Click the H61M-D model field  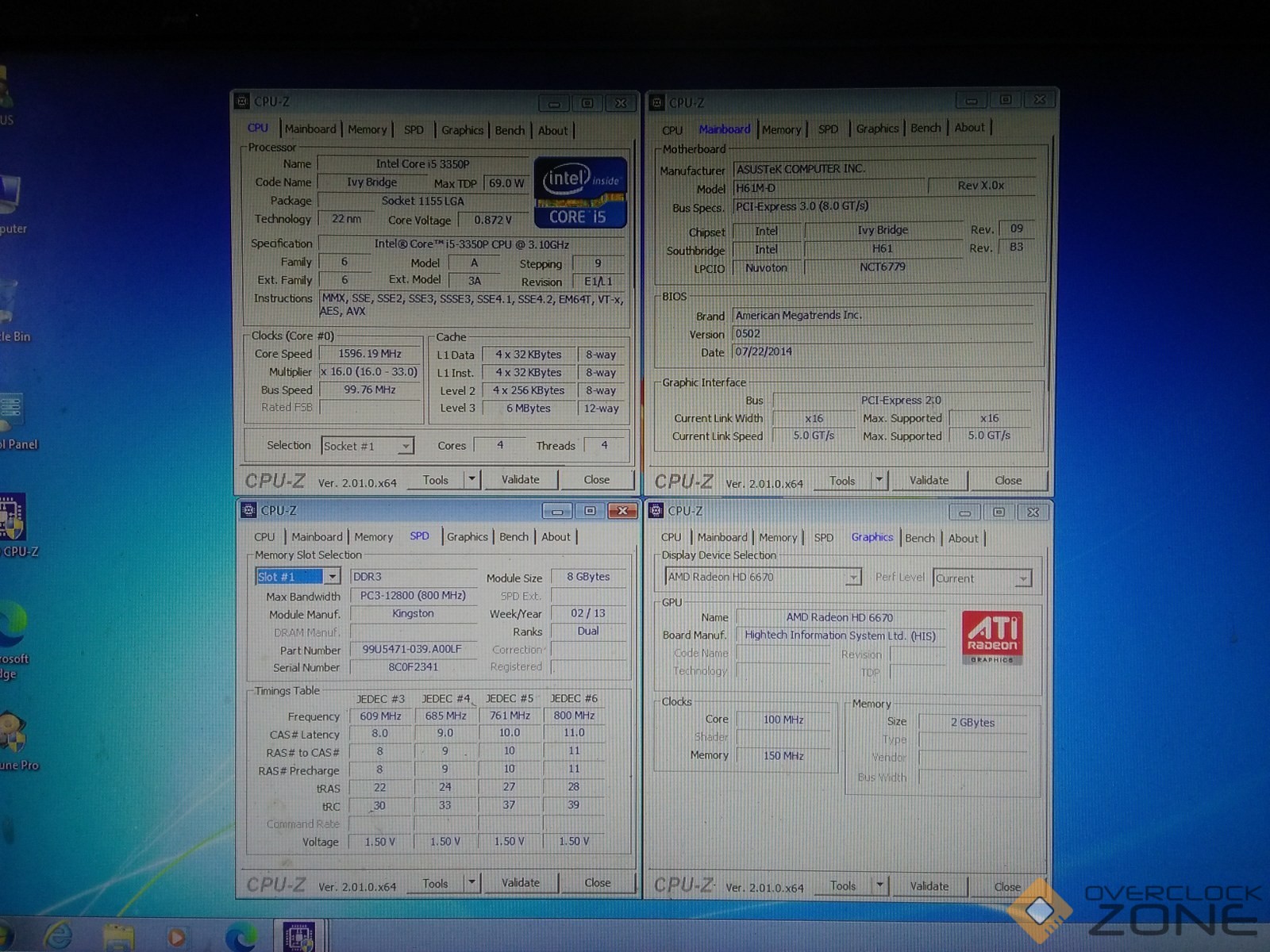[x=829, y=188]
